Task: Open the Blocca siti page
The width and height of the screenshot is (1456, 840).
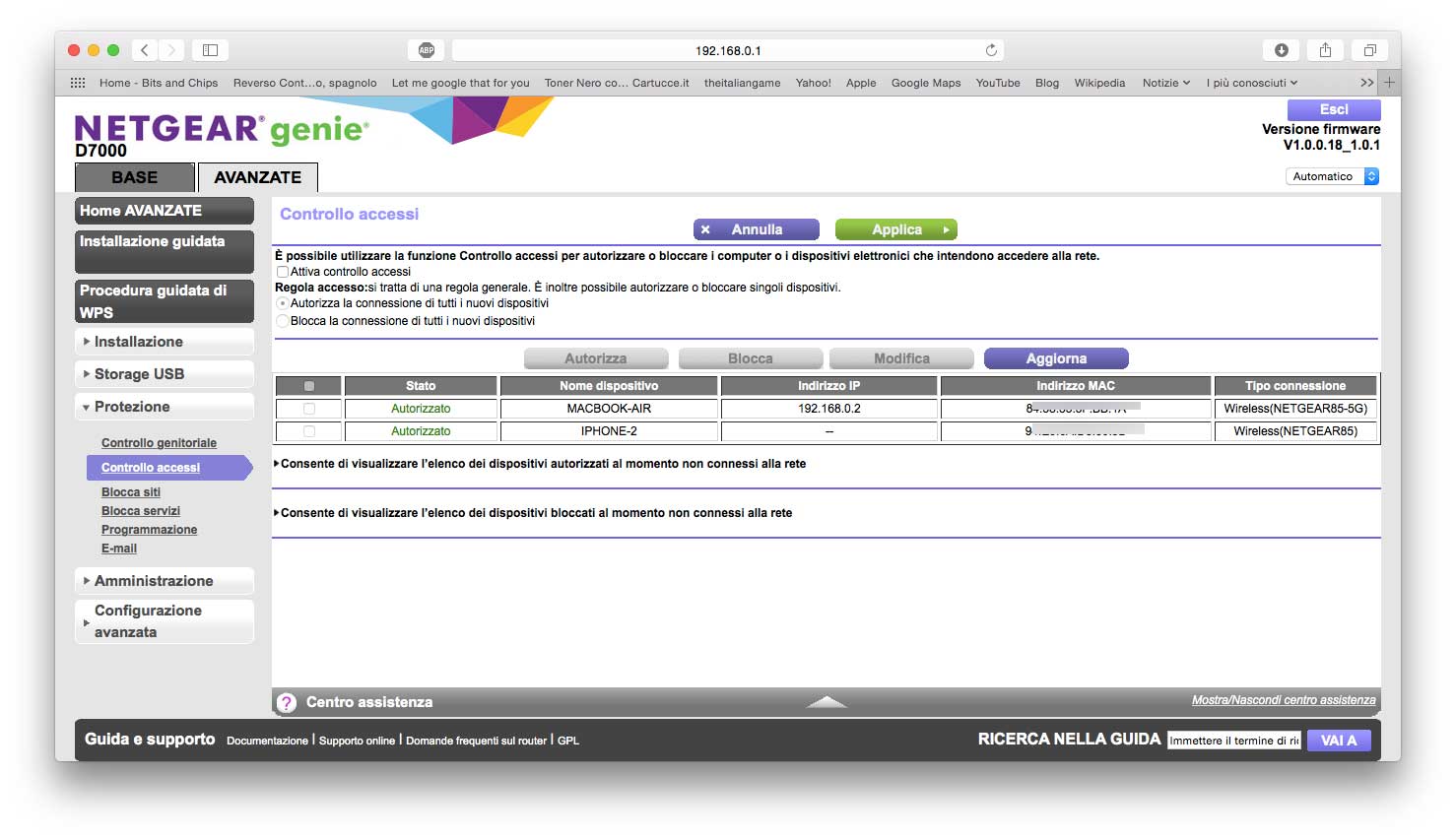Action: (x=131, y=492)
